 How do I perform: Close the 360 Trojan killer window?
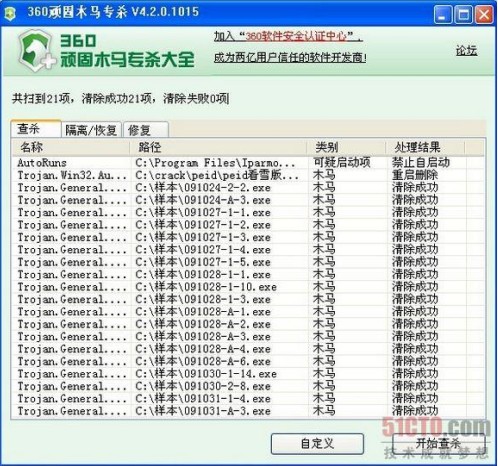coord(484,15)
